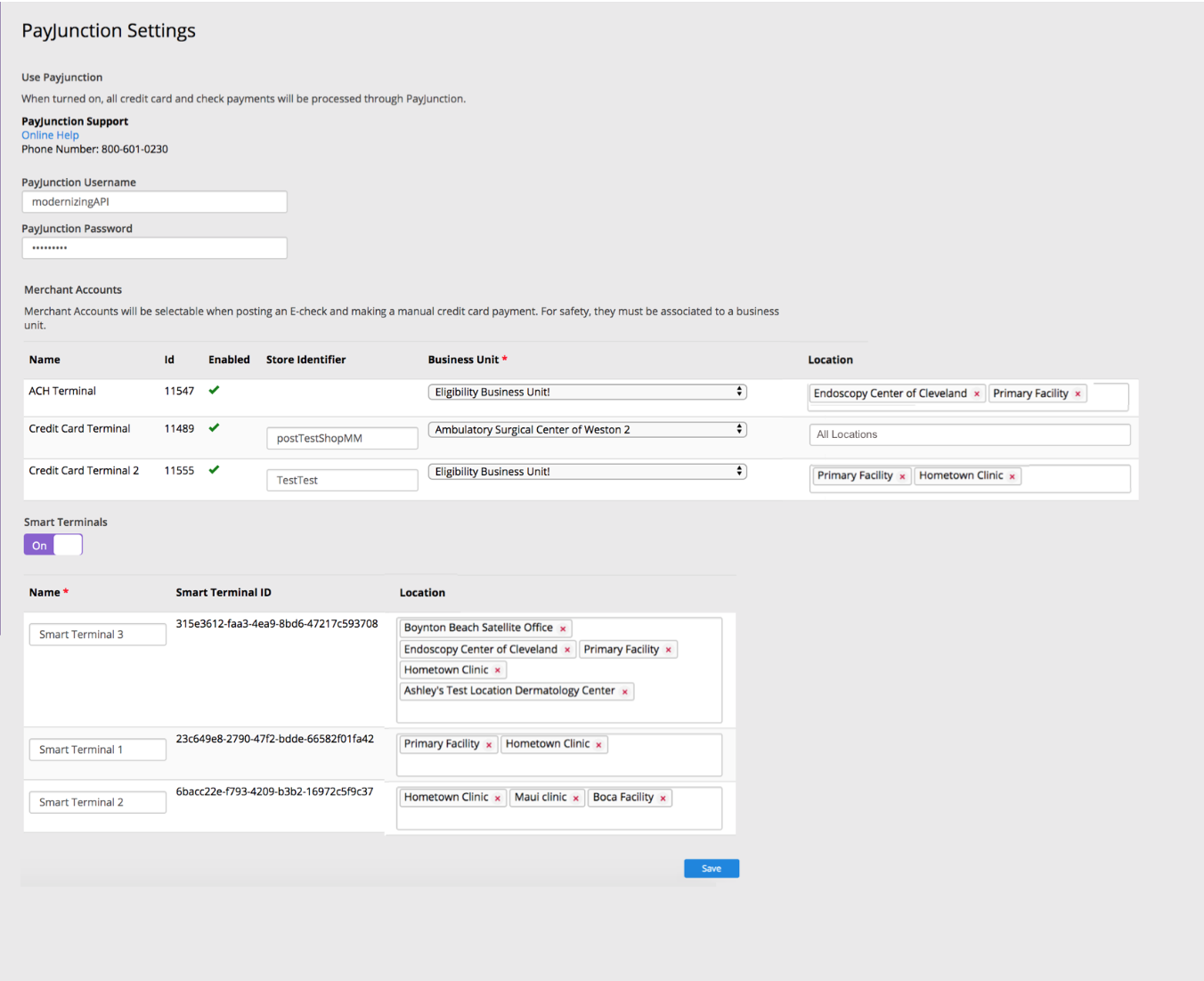
Task: Select terminal ID starting with 315e3612
Action: coord(277,623)
